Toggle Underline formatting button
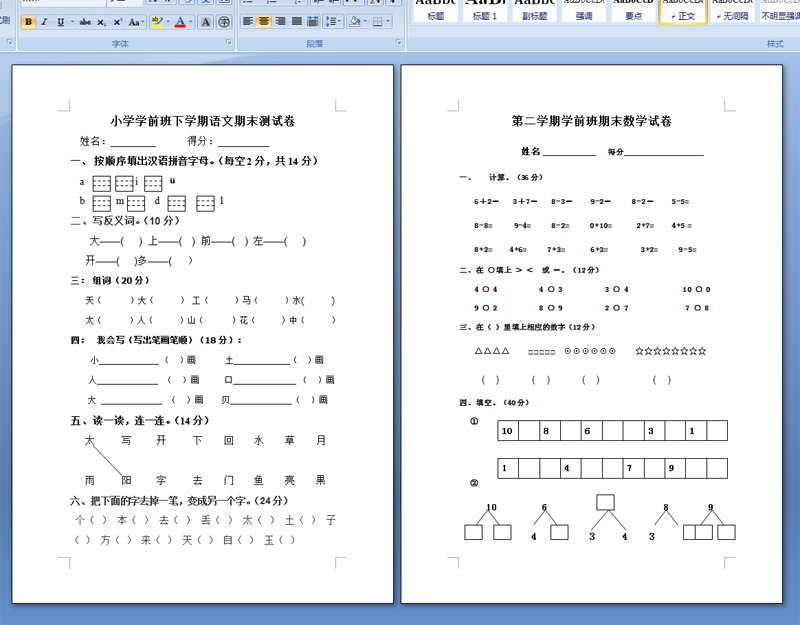800x625 pixels. click(61, 22)
